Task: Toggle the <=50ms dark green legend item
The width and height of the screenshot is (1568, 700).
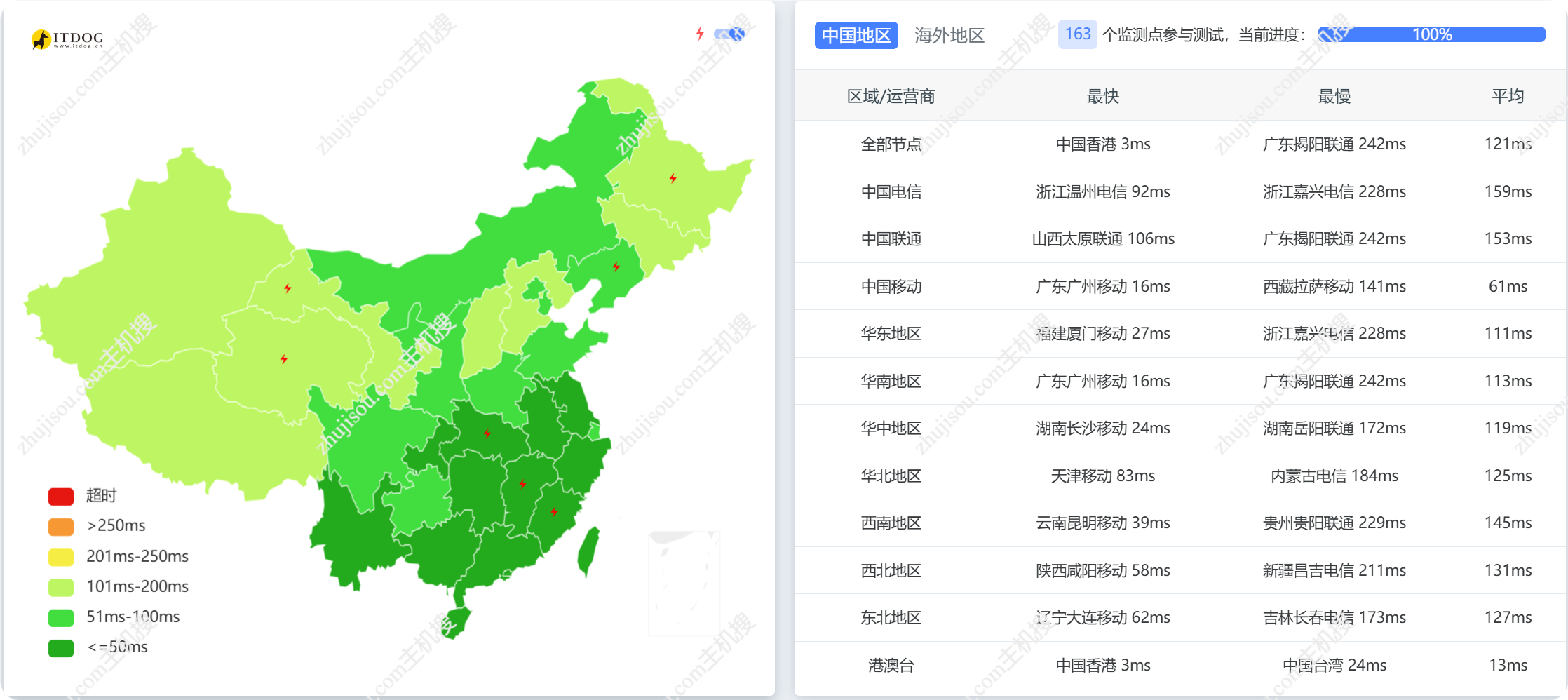Action: [62, 647]
